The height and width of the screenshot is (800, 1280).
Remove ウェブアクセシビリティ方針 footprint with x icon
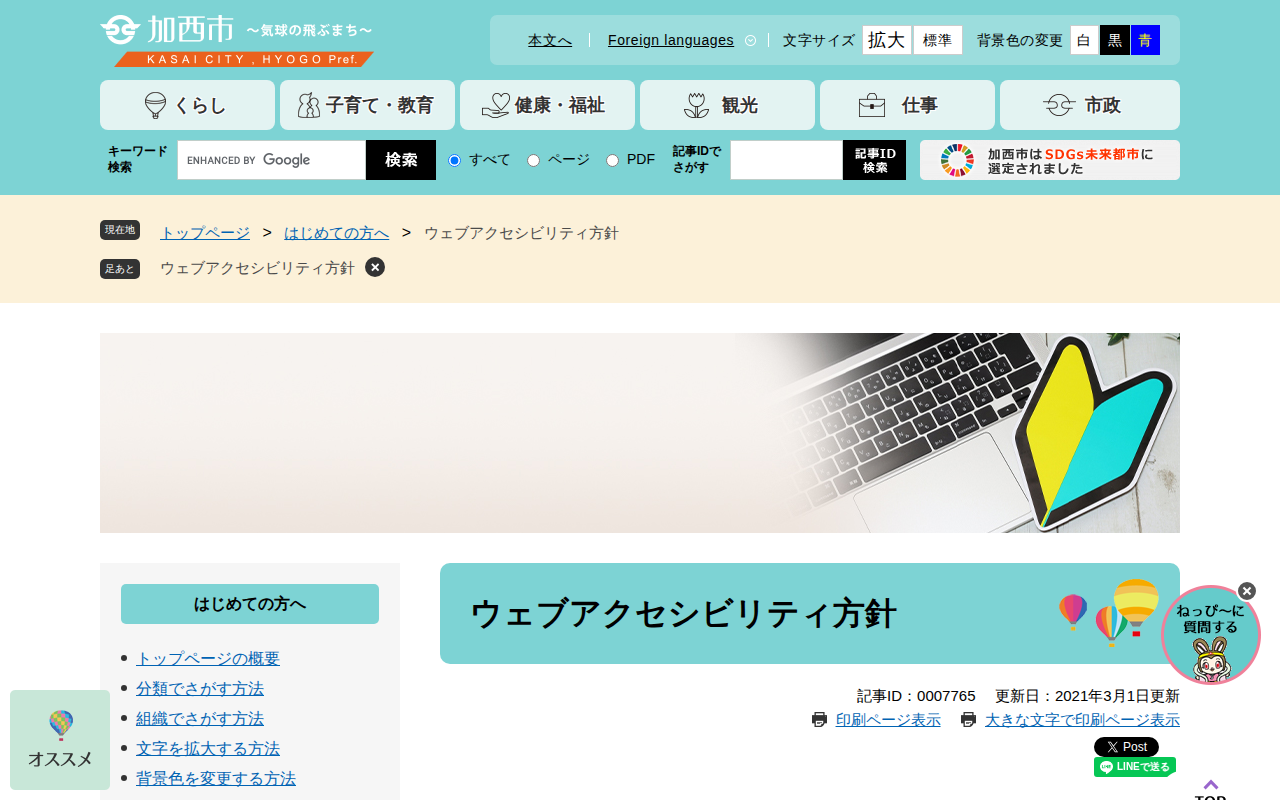[375, 267]
